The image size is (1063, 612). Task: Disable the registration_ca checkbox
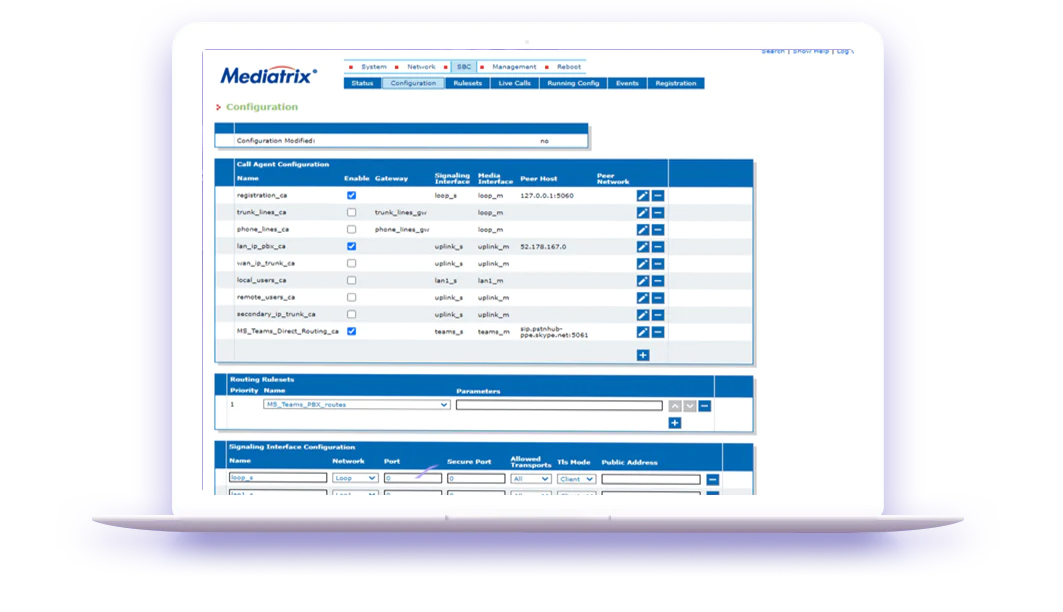click(x=351, y=195)
